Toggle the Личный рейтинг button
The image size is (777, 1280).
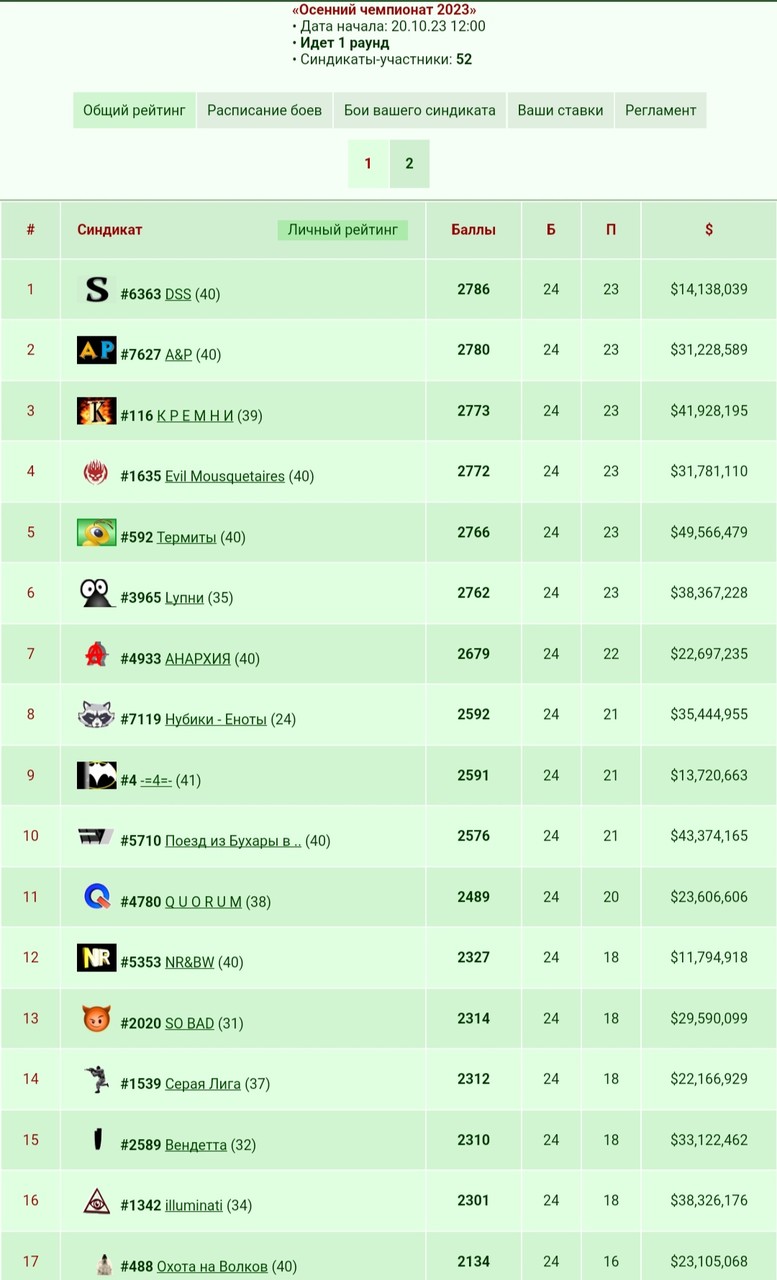pyautogui.click(x=343, y=230)
